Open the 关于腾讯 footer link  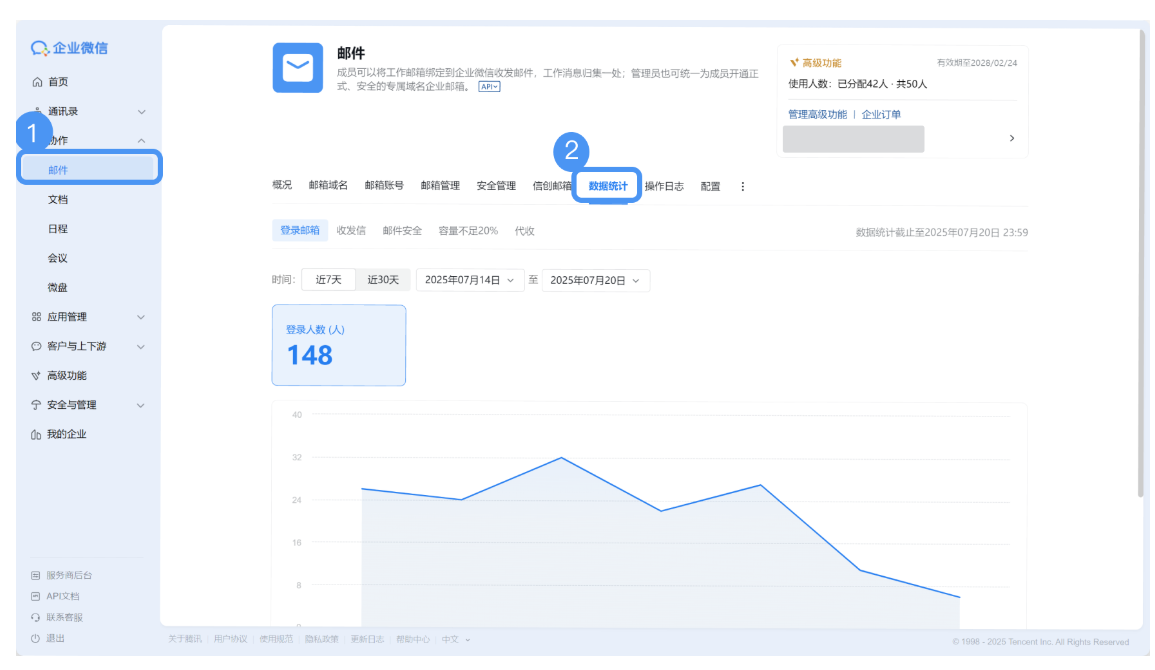185,639
